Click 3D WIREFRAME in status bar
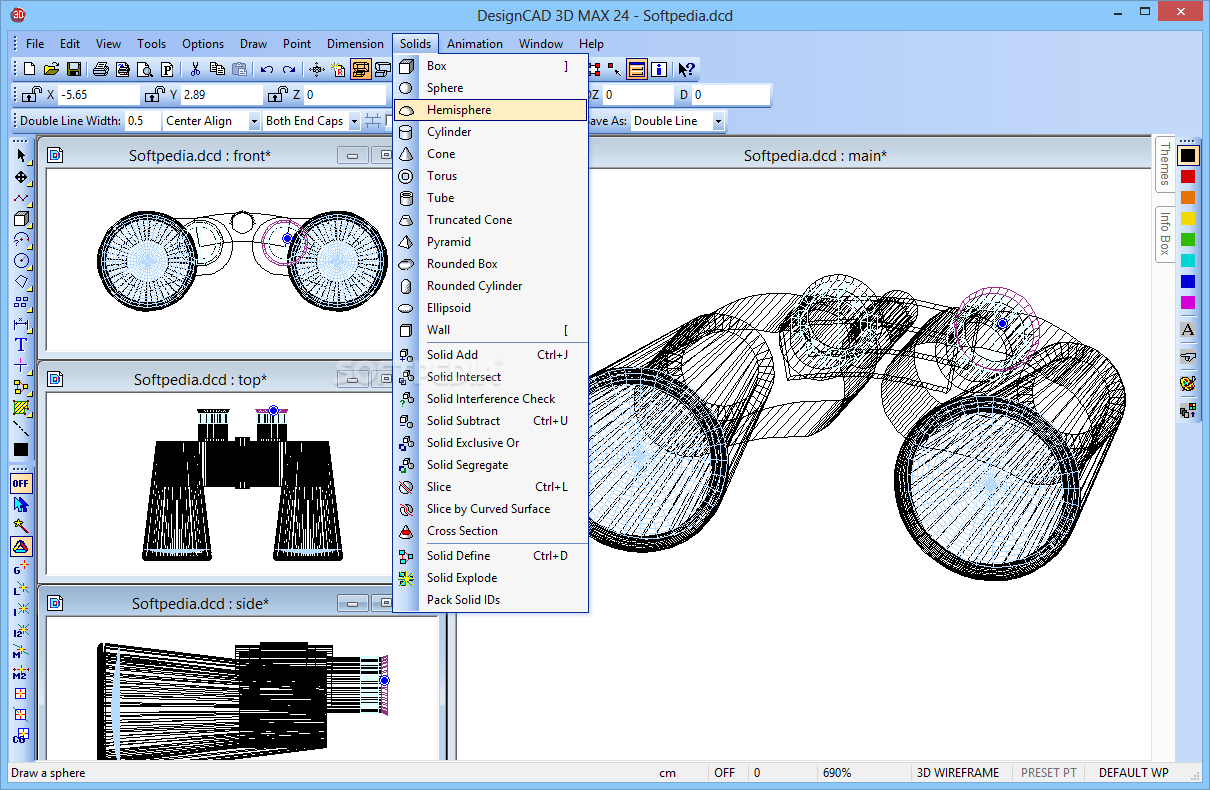 [x=958, y=773]
